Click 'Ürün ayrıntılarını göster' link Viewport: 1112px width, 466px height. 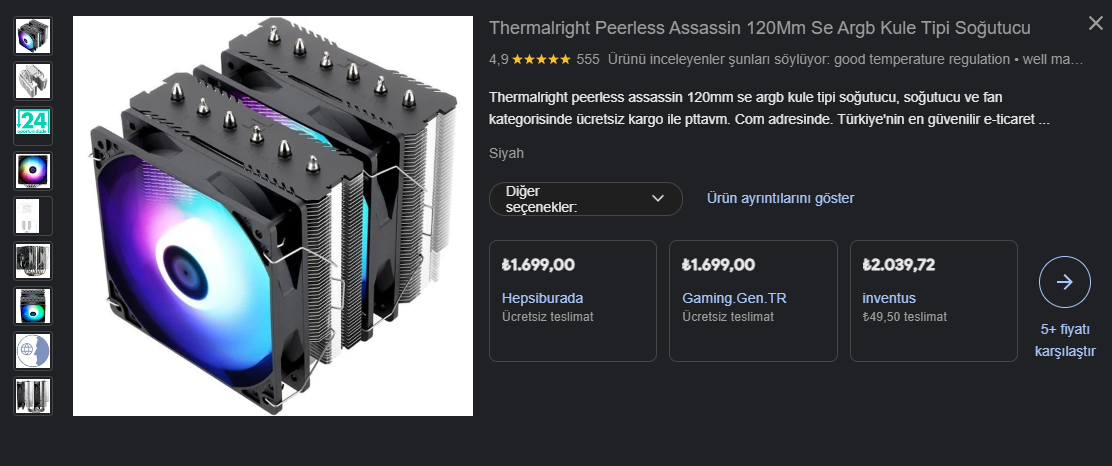[780, 198]
